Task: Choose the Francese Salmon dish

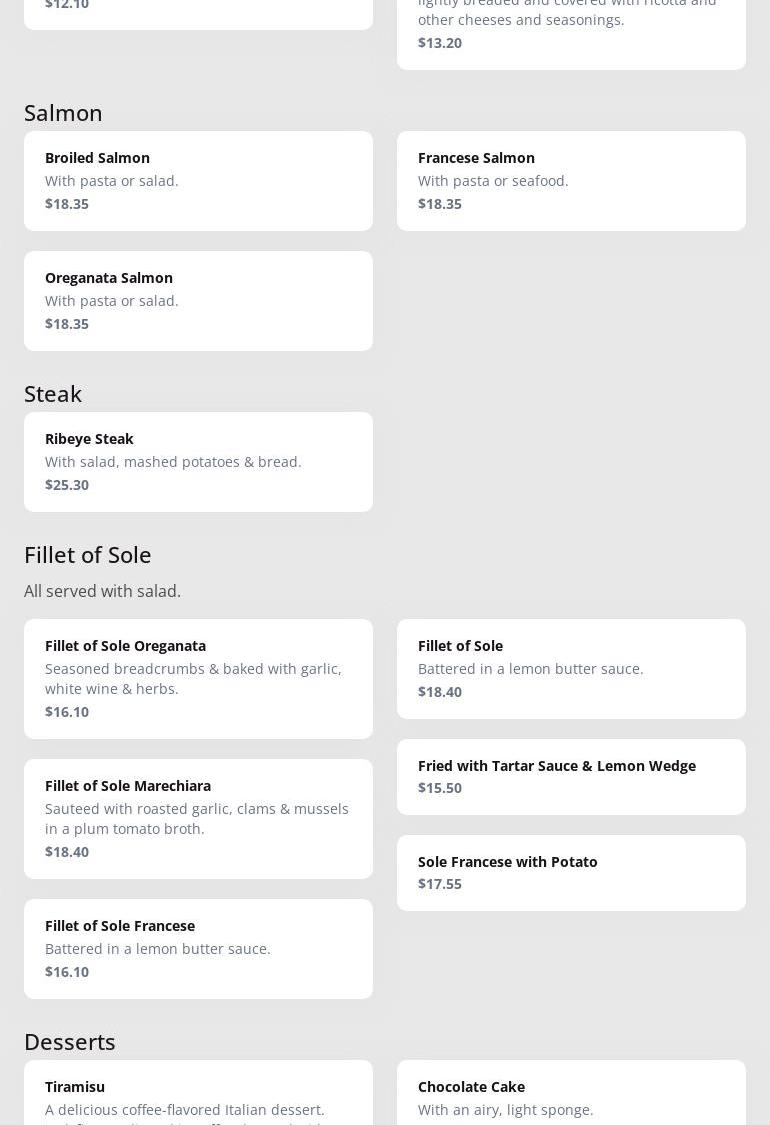Action: [571, 181]
